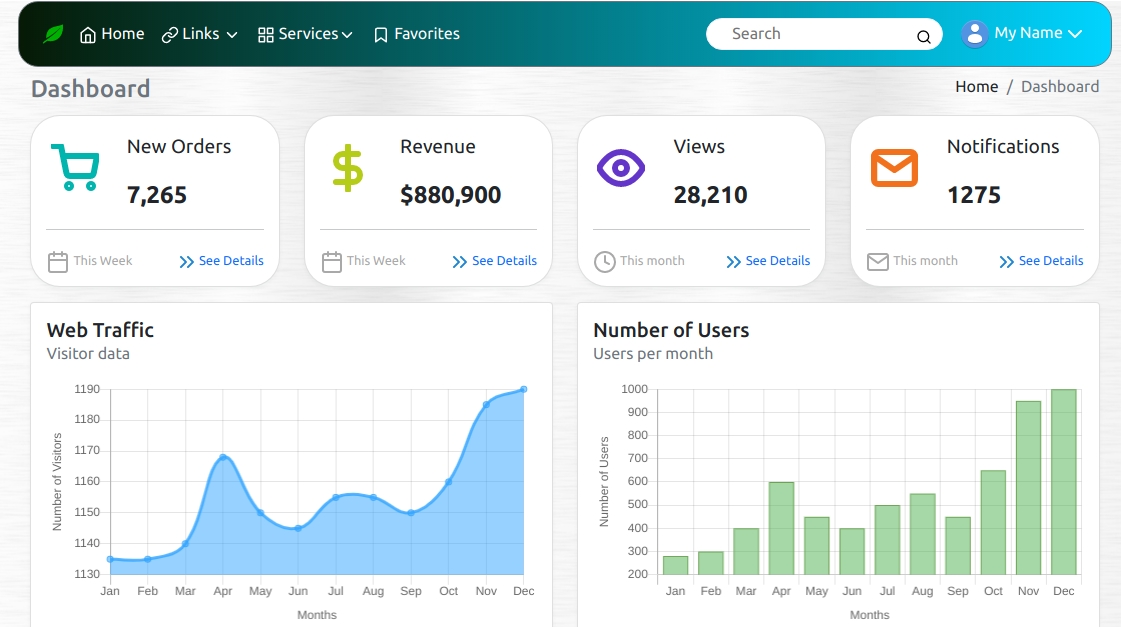Click the green leaf logo icon
The height and width of the screenshot is (627, 1121).
coord(53,34)
